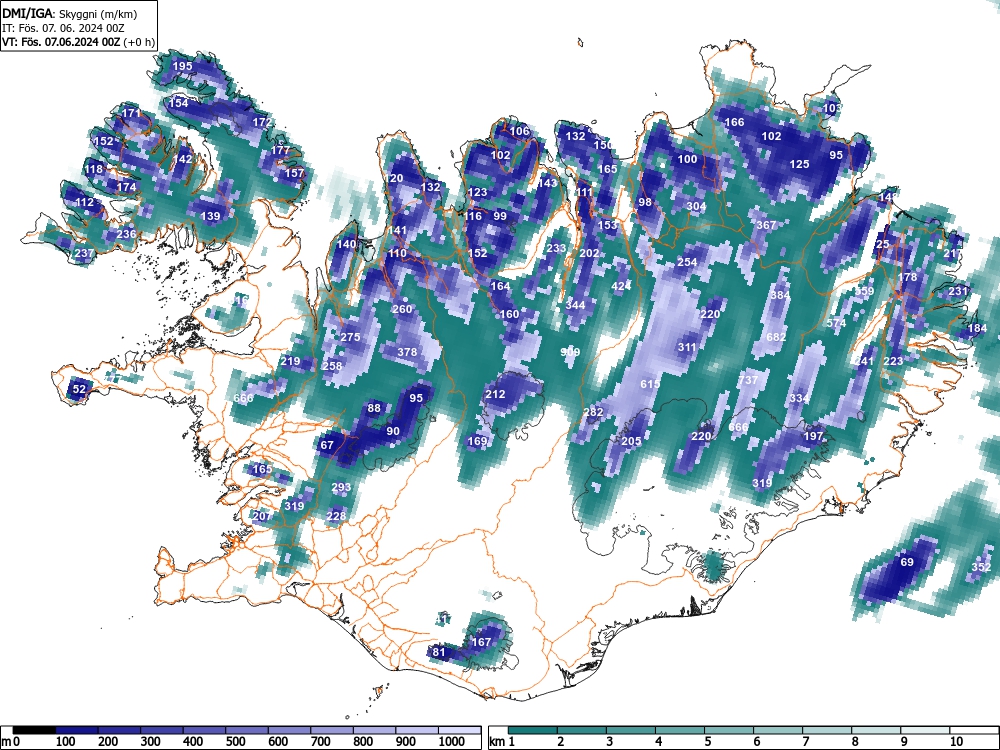
Task: Click the map value 157
Action: point(295,173)
